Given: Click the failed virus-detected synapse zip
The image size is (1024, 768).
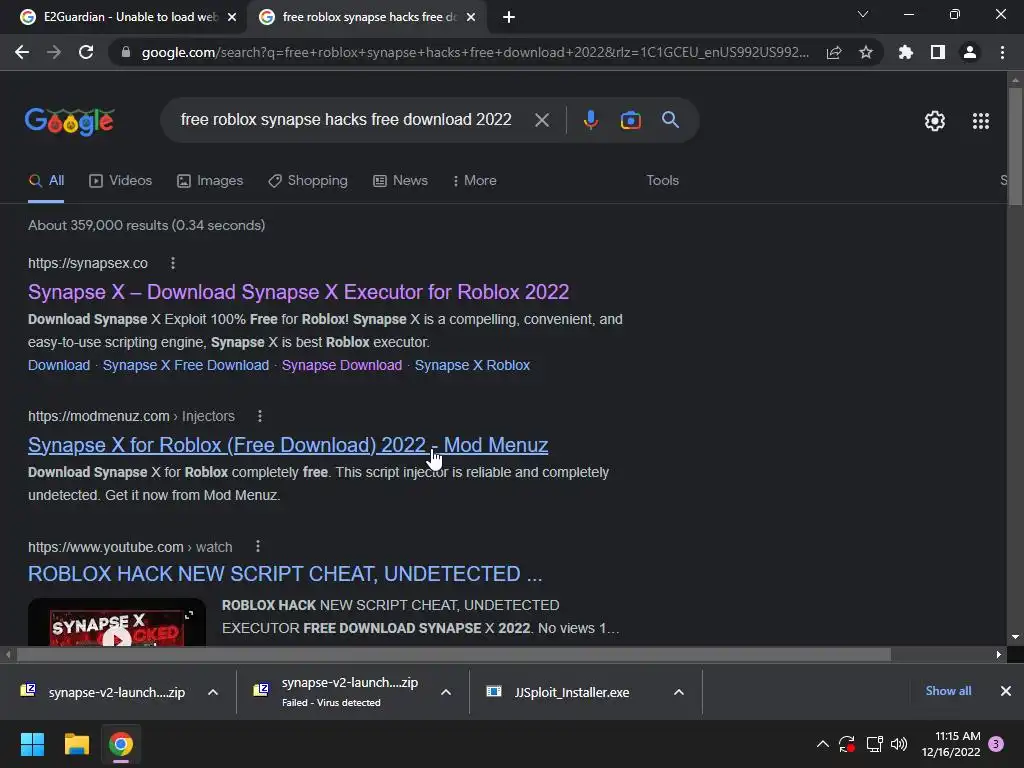Looking at the screenshot, I should pos(337,692).
